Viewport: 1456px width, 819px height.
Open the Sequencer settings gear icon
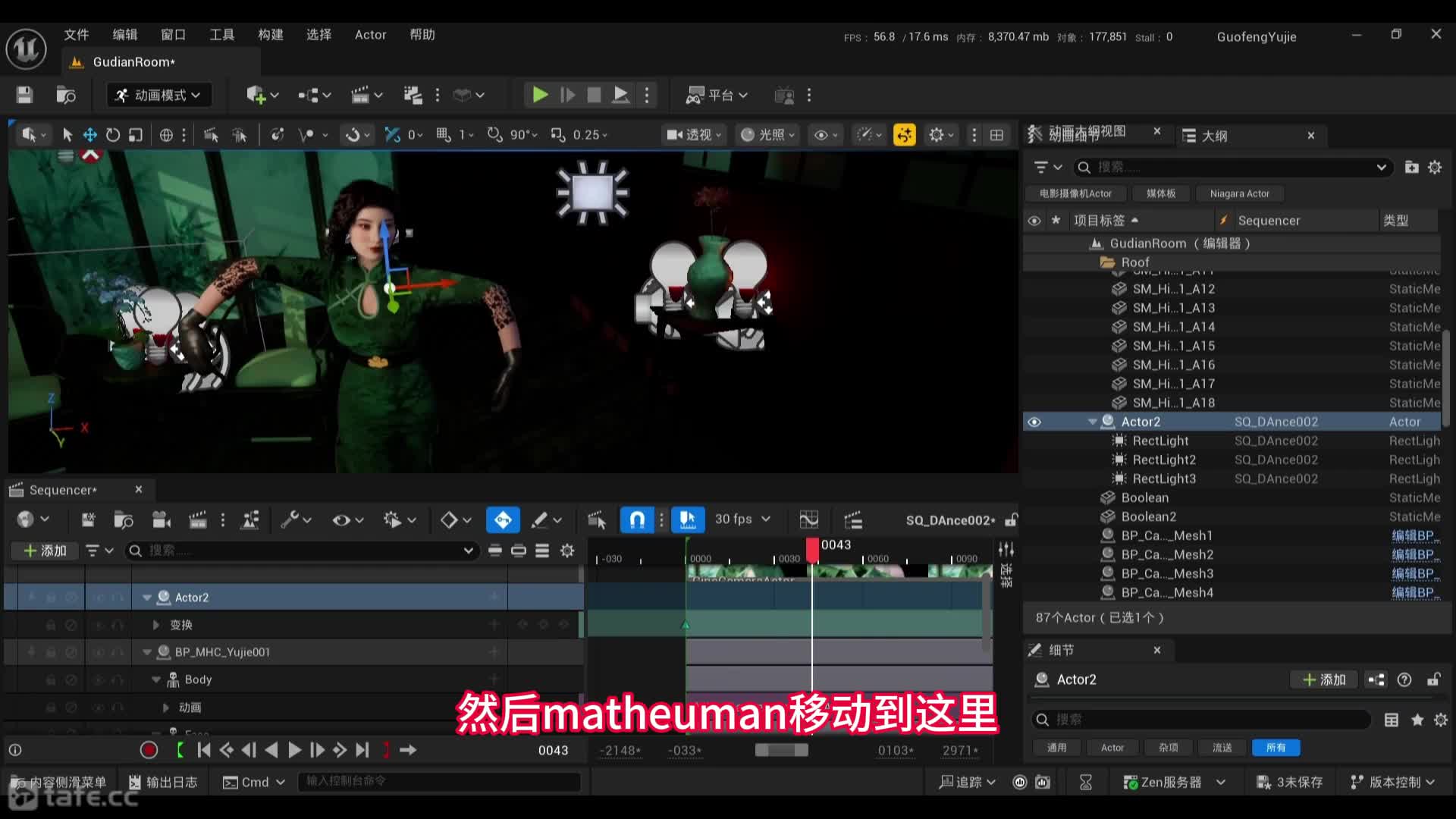coord(567,551)
